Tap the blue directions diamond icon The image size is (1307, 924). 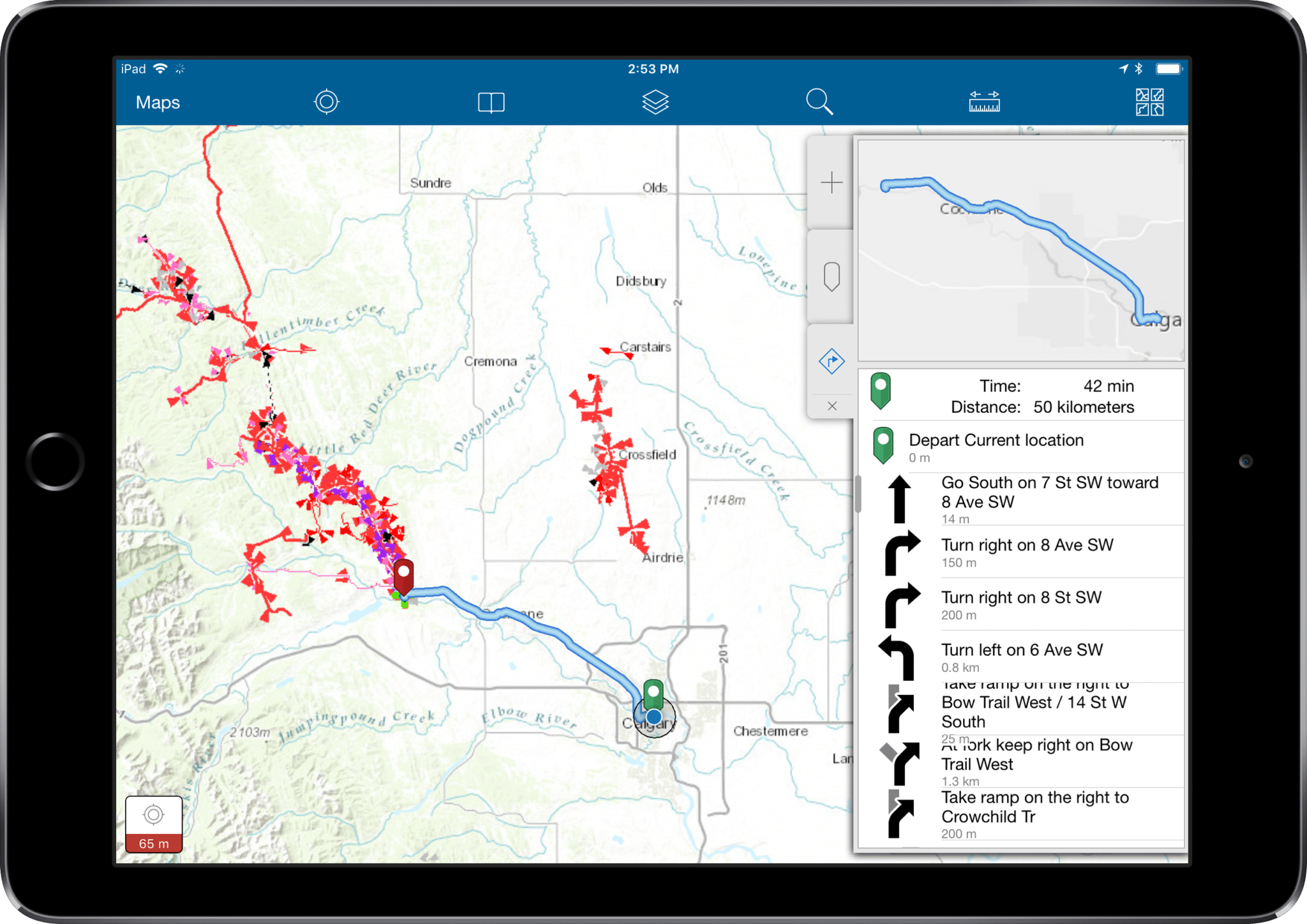click(x=832, y=361)
